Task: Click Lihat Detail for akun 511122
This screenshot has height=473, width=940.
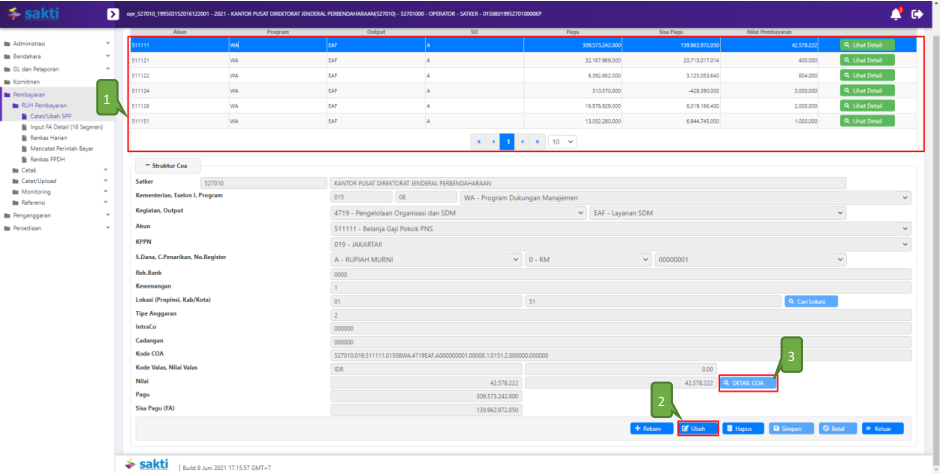Action: [x=867, y=75]
